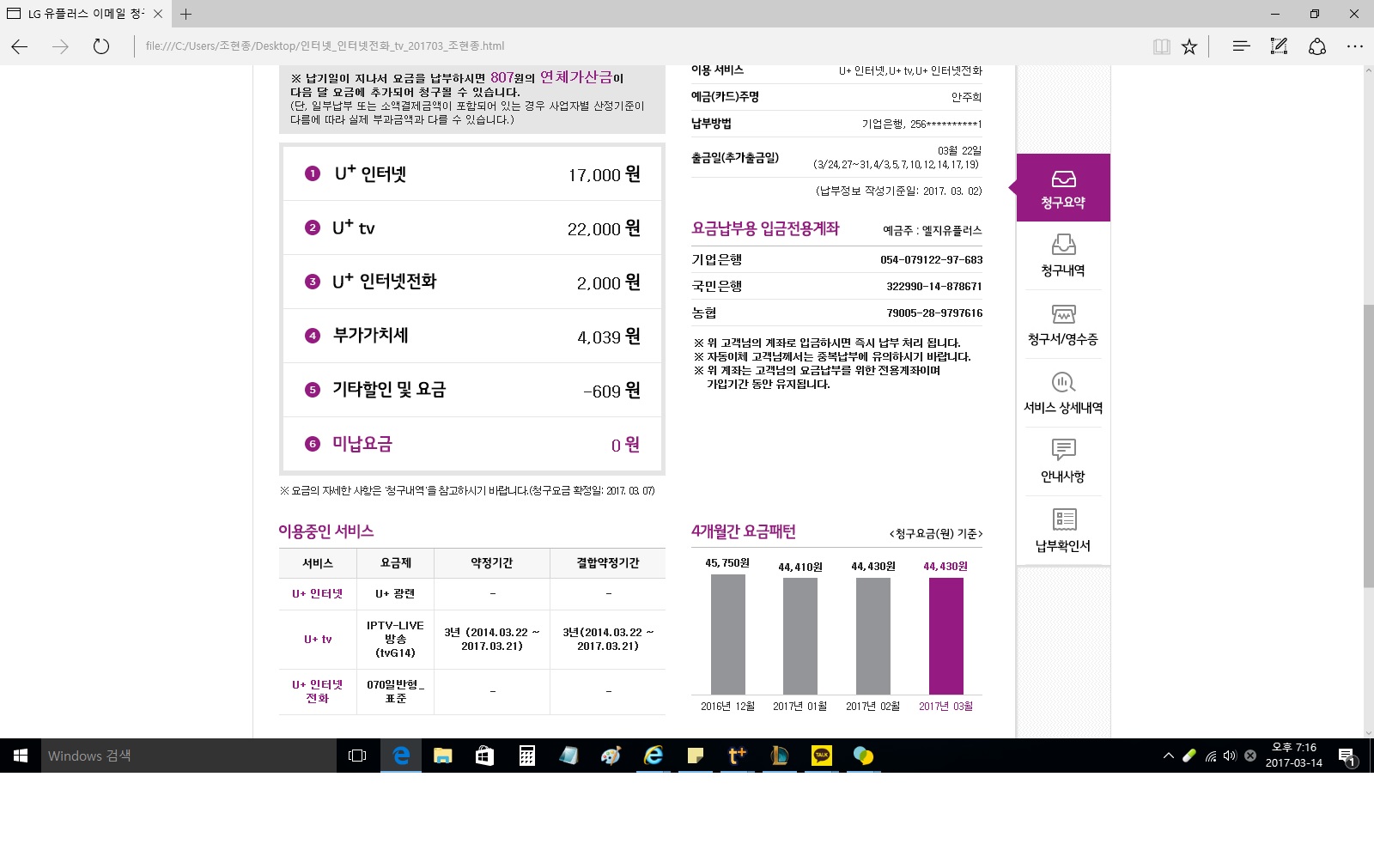The image size is (1374, 868).
Task: Go back to previous page
Action: point(20,46)
